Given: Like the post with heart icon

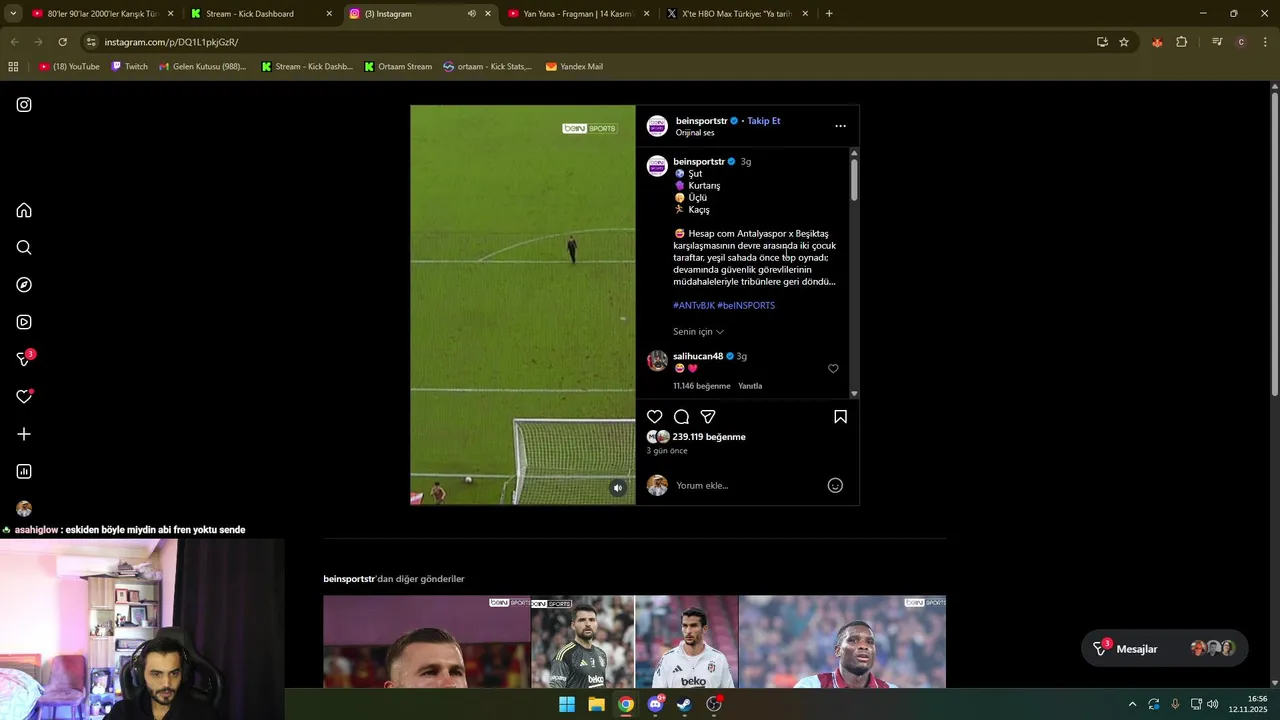Looking at the screenshot, I should (654, 416).
